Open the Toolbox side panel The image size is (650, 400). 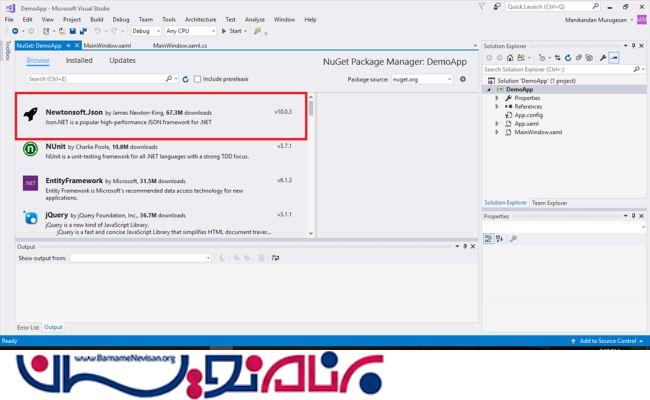click(7, 51)
